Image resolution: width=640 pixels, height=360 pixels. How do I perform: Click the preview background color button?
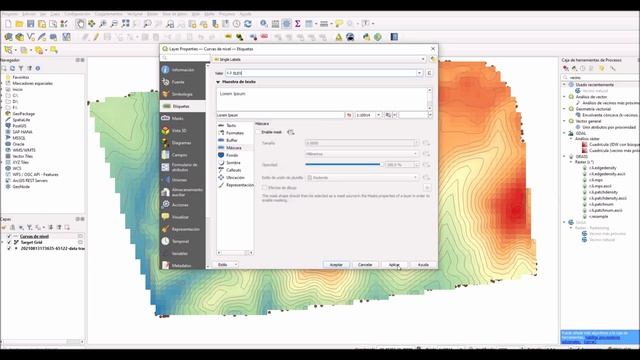[415, 115]
